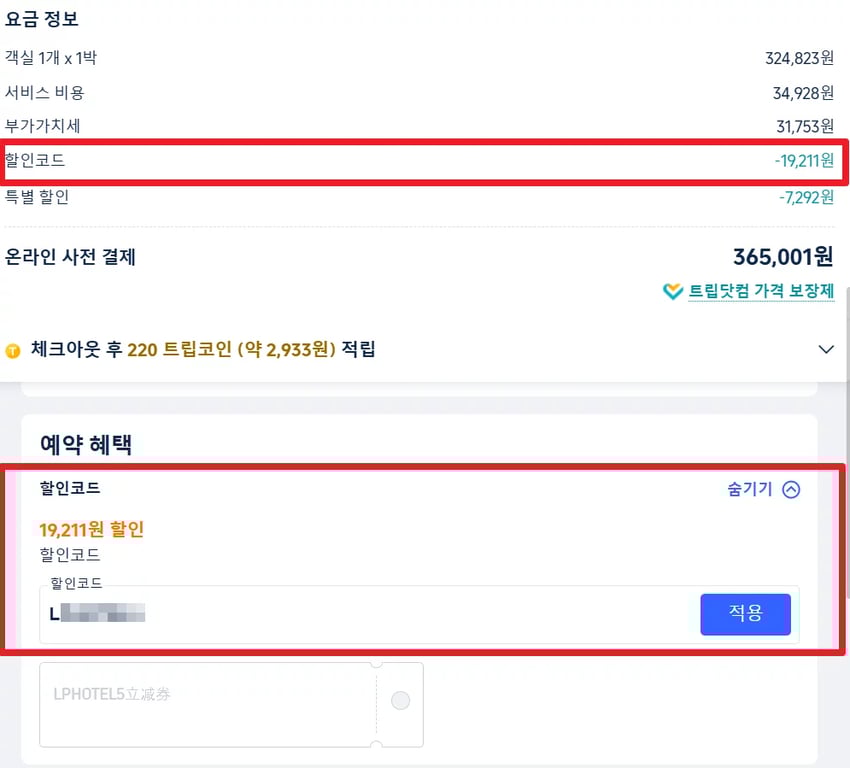The image size is (850, 768).
Task: Click the orange 19,211원 할인 text
Action: pos(91,529)
